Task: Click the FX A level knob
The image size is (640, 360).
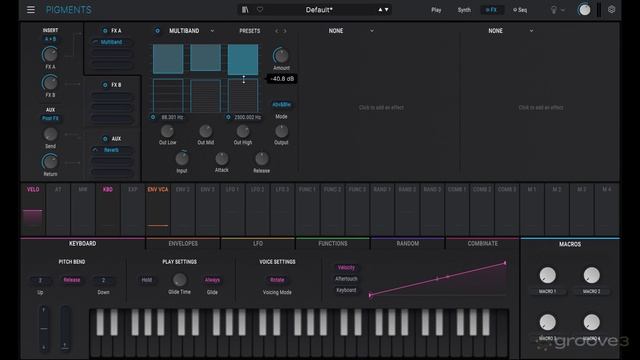Action: pyautogui.click(x=50, y=55)
